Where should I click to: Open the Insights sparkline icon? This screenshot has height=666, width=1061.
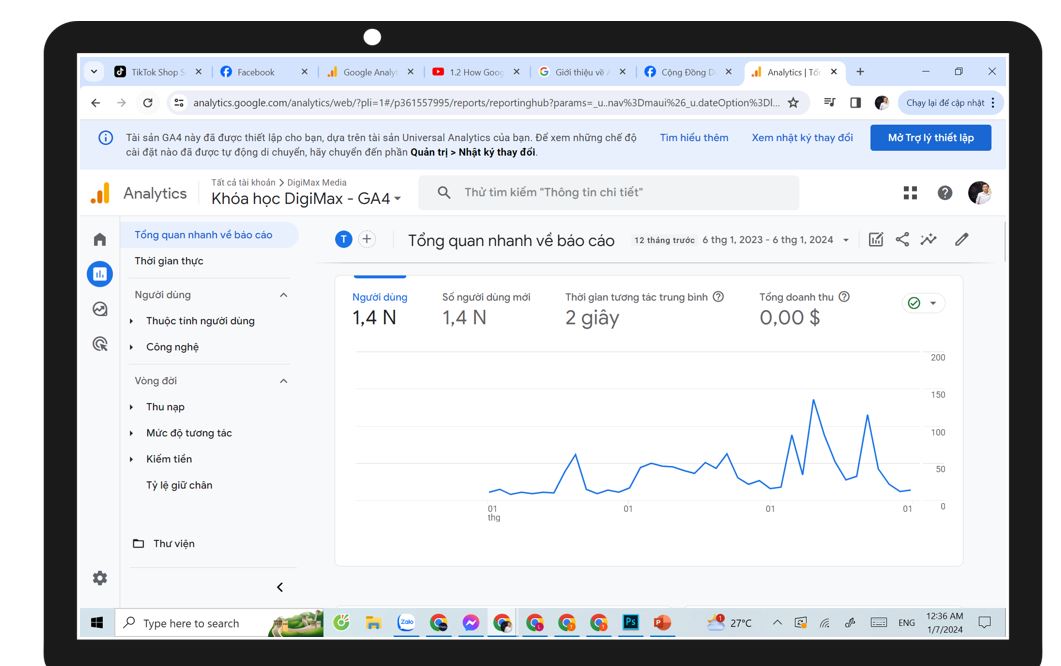[x=928, y=239]
